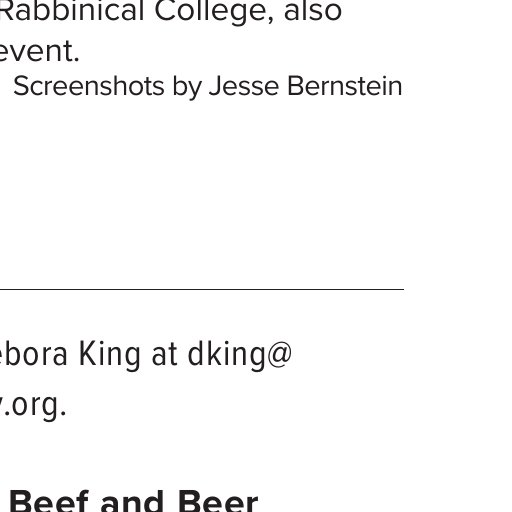Image resolution: width=512 pixels, height=512 pixels.
Task: Click the word Beer in the heading
Action: click(x=217, y=502)
